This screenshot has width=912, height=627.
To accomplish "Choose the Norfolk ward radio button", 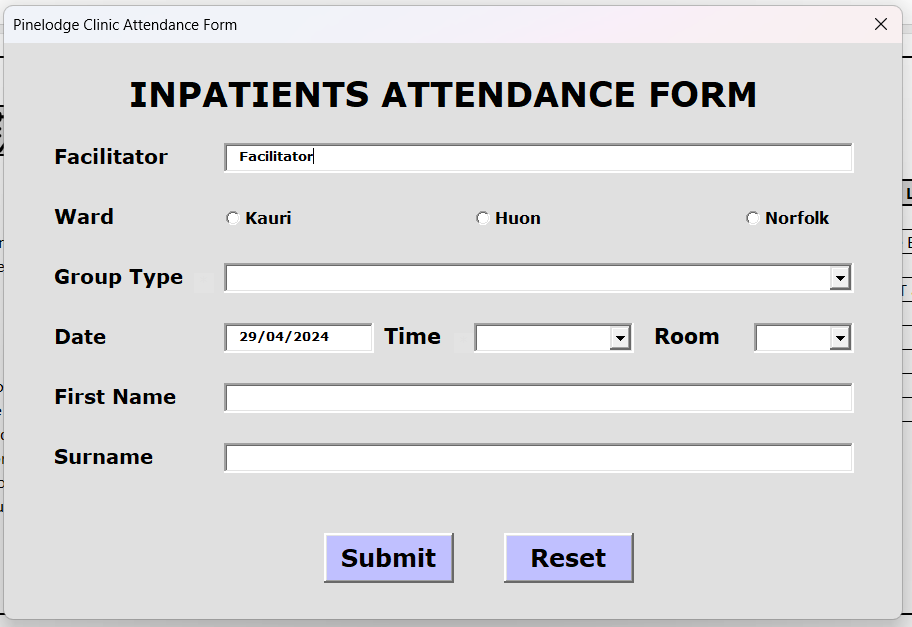I will pos(752,218).
